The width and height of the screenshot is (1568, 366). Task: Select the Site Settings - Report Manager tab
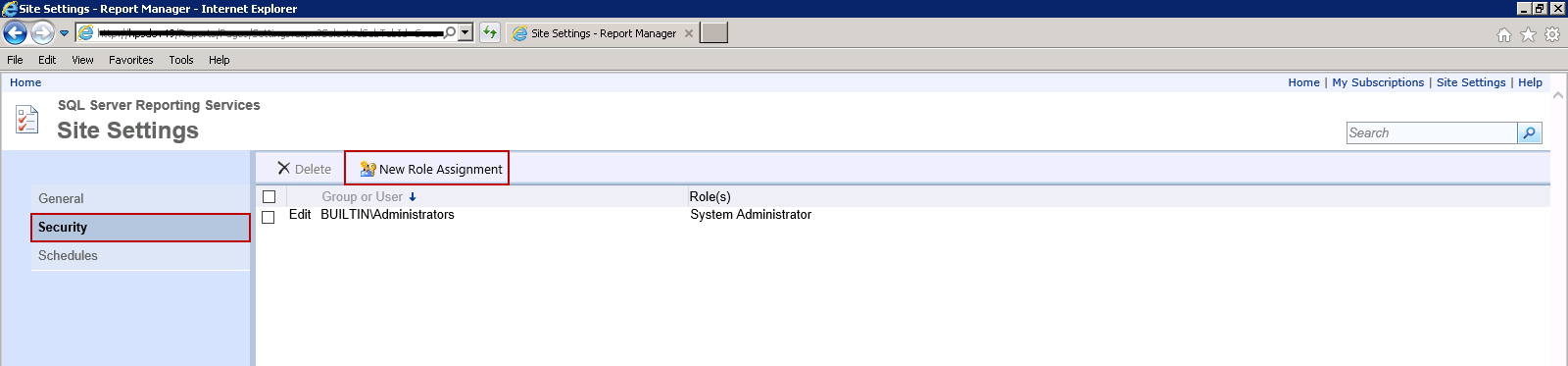602,33
